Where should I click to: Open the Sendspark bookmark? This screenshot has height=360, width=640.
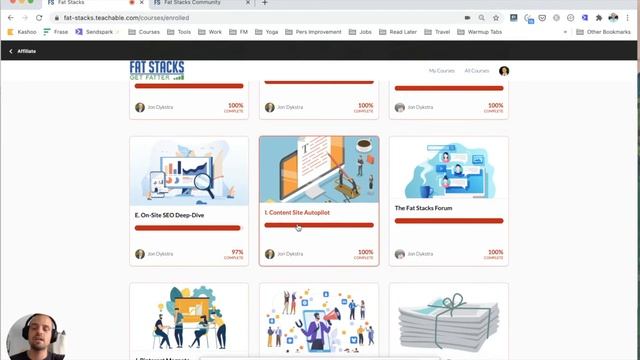(94, 32)
